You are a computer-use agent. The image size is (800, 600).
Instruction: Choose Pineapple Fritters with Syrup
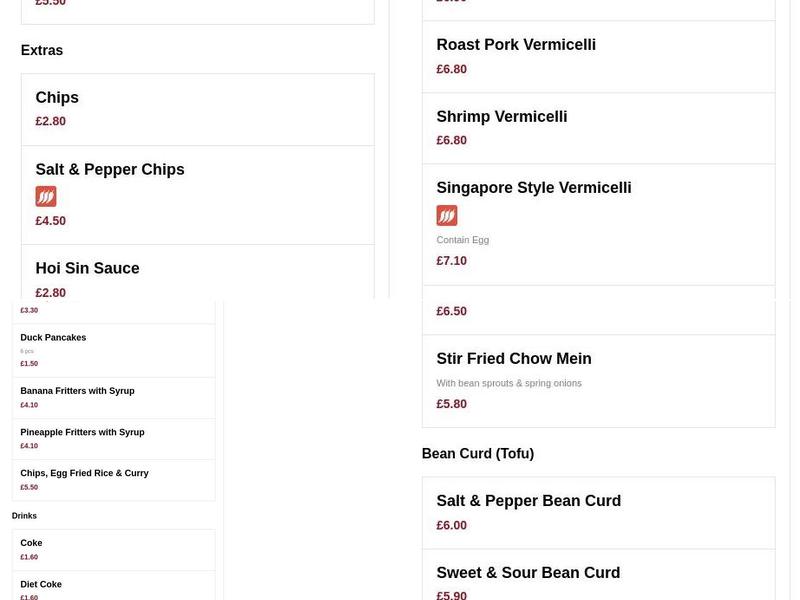click(83, 432)
